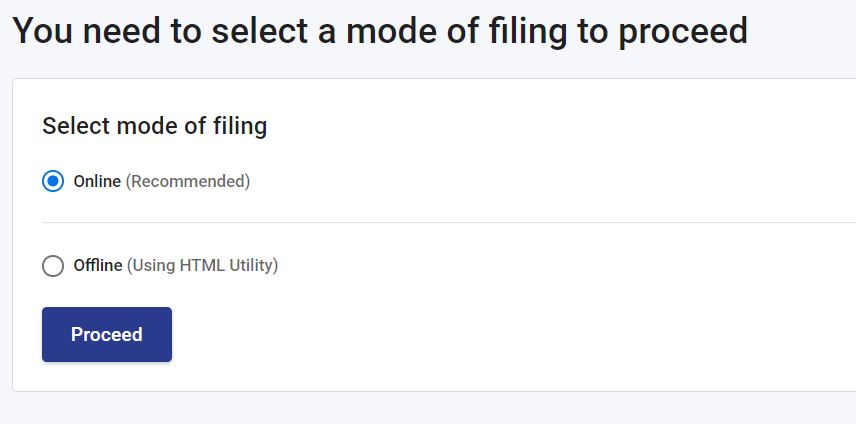Choose the recommended online filing mode
The width and height of the screenshot is (856, 424).
pyautogui.click(x=53, y=181)
